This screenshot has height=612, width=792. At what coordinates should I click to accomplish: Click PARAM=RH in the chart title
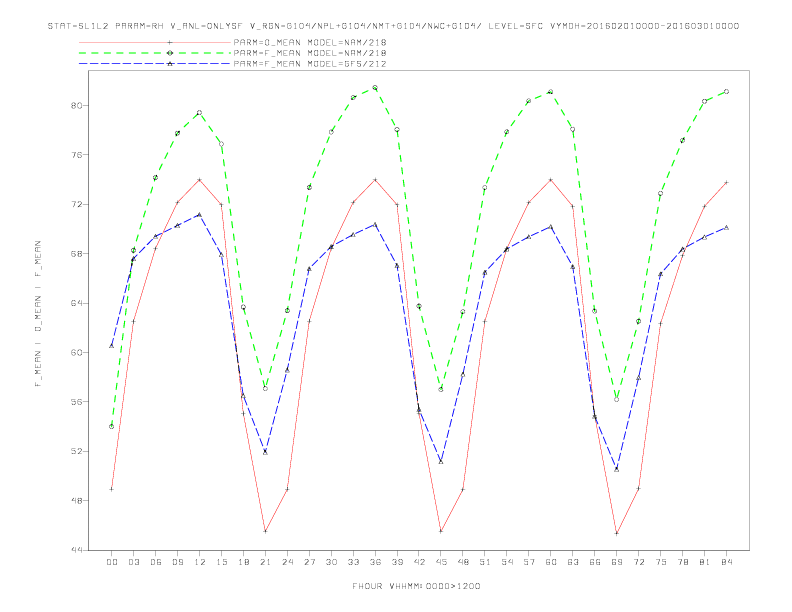pyautogui.click(x=139, y=26)
